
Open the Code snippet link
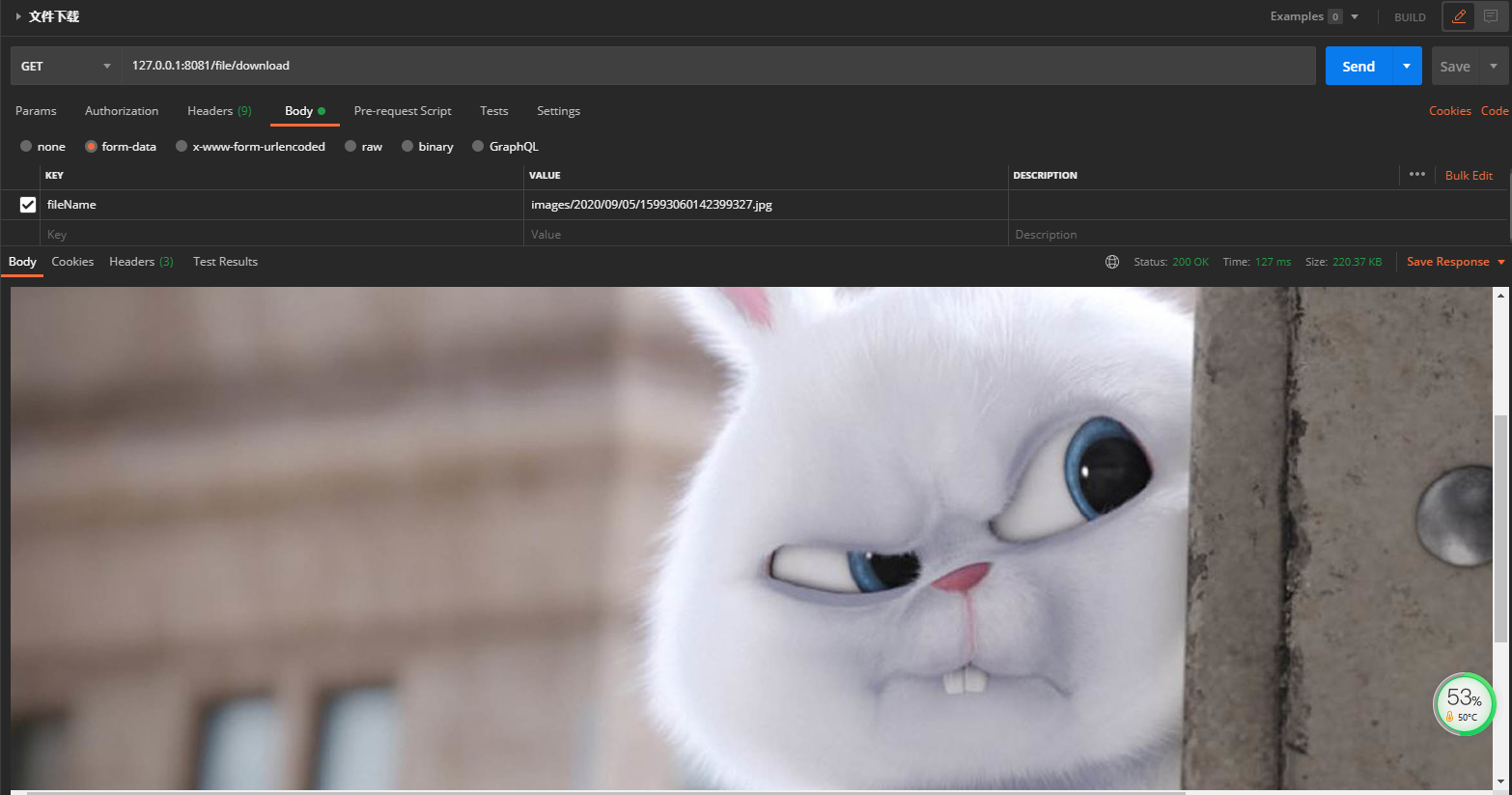1495,111
